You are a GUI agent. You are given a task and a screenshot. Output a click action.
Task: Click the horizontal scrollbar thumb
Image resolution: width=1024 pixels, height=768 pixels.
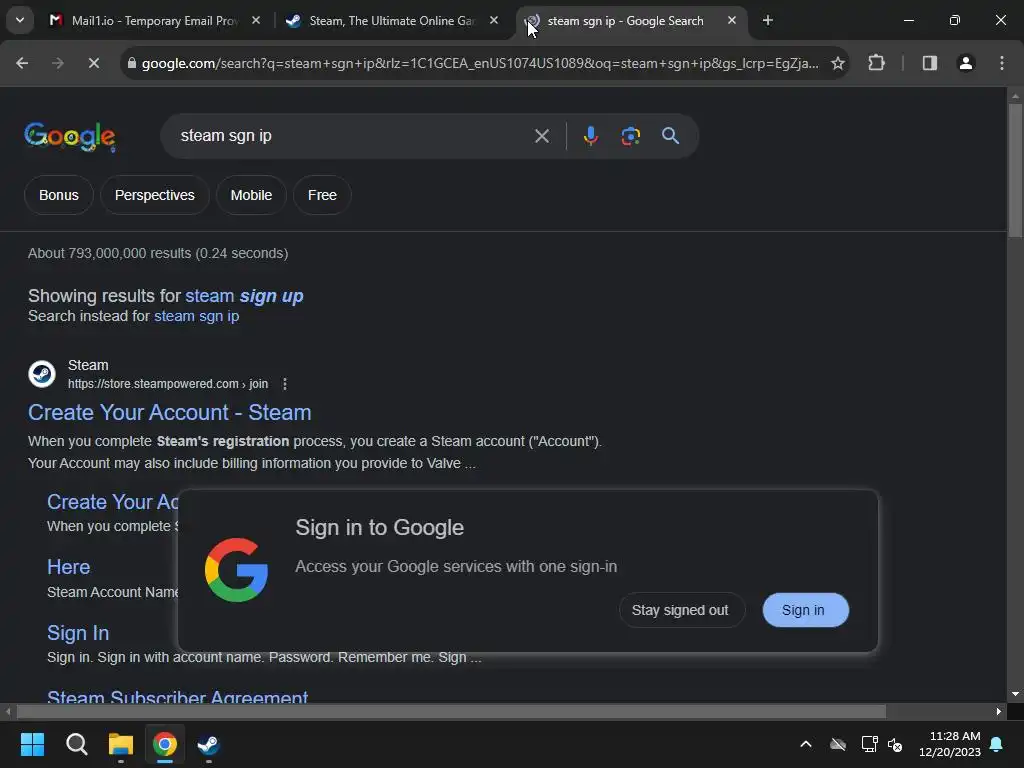pyautogui.click(x=451, y=711)
